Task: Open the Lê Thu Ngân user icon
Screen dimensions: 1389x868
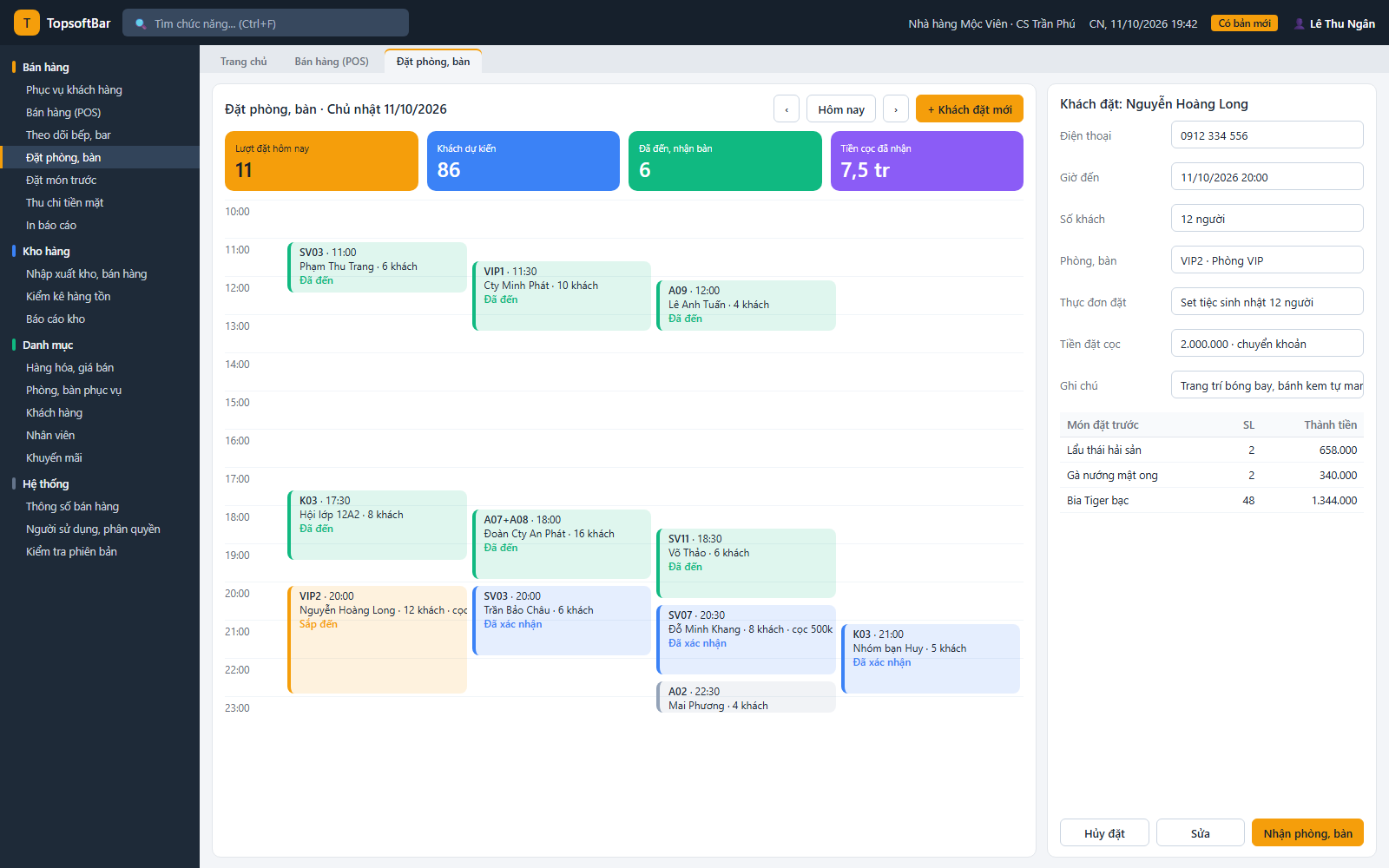Action: tap(1299, 23)
